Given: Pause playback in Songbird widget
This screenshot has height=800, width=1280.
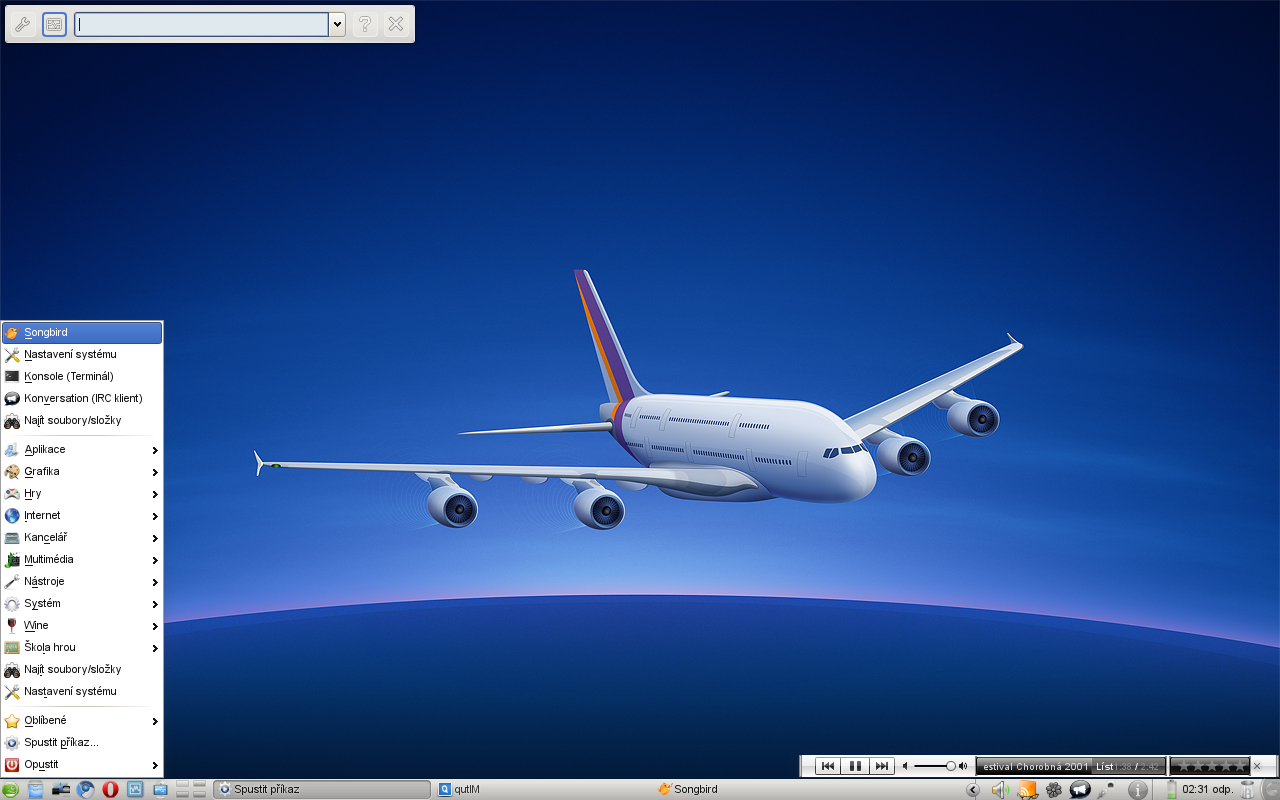Looking at the screenshot, I should (x=855, y=766).
